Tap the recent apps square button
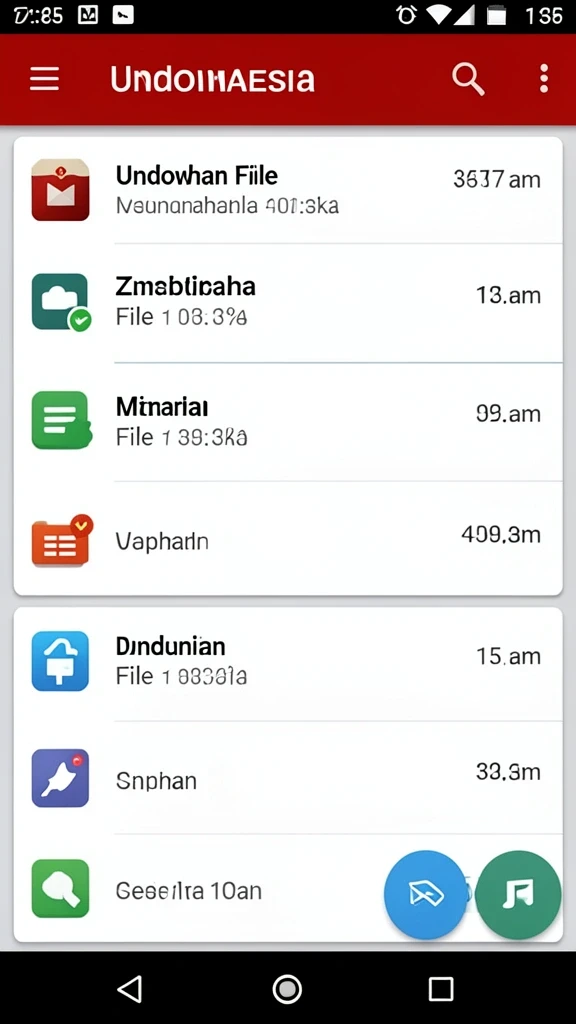Image resolution: width=576 pixels, height=1024 pixels. pyautogui.click(x=441, y=989)
